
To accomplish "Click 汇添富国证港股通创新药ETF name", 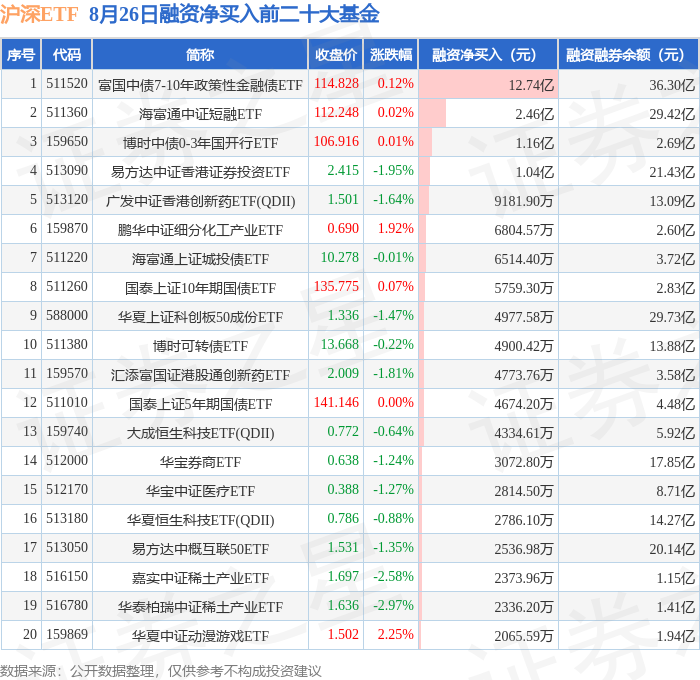I will 200,375.
